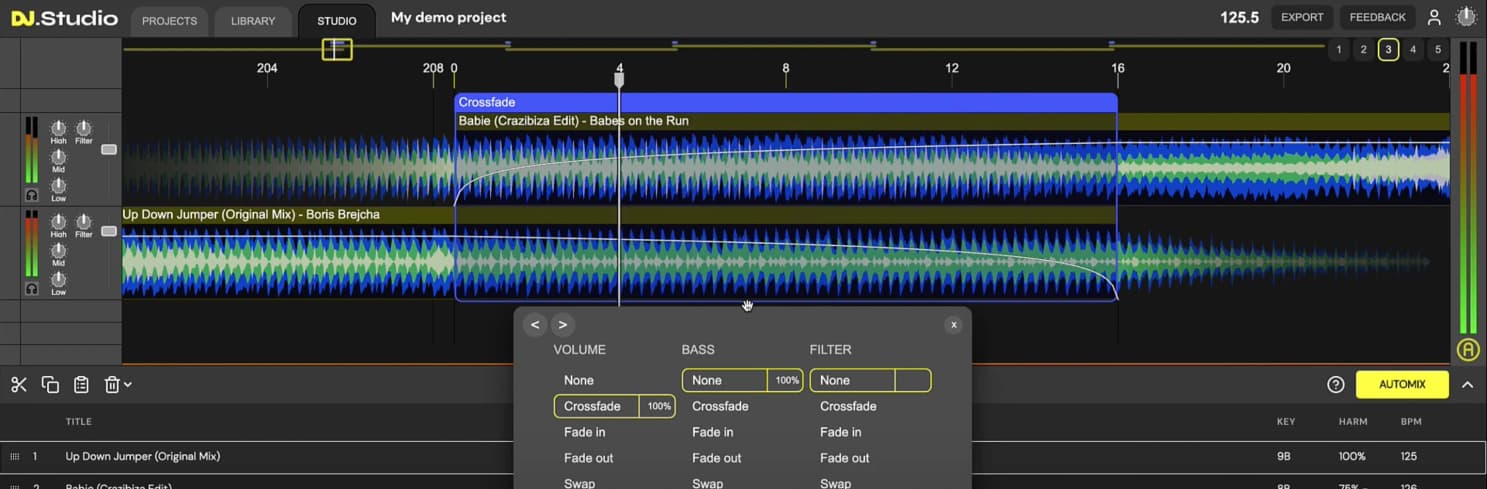Close the transition popup with x
Screen dimensions: 1487x489
pyautogui.click(x=954, y=324)
